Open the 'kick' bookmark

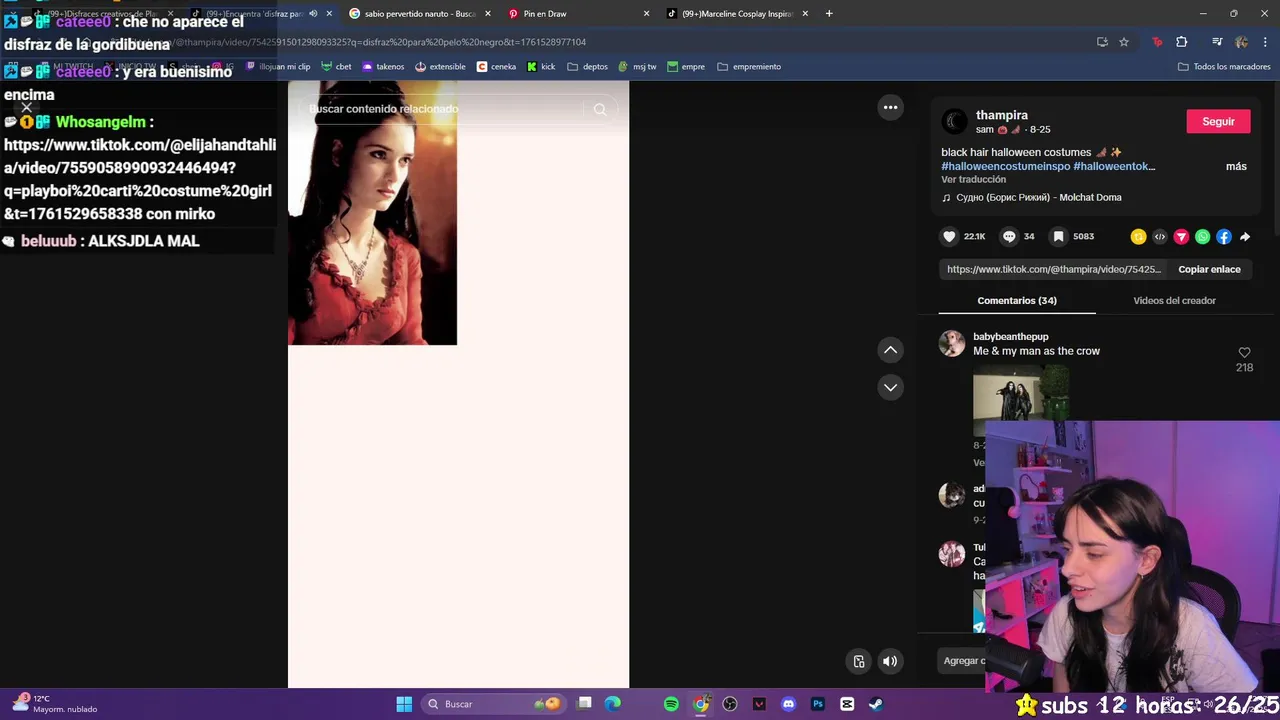click(541, 66)
